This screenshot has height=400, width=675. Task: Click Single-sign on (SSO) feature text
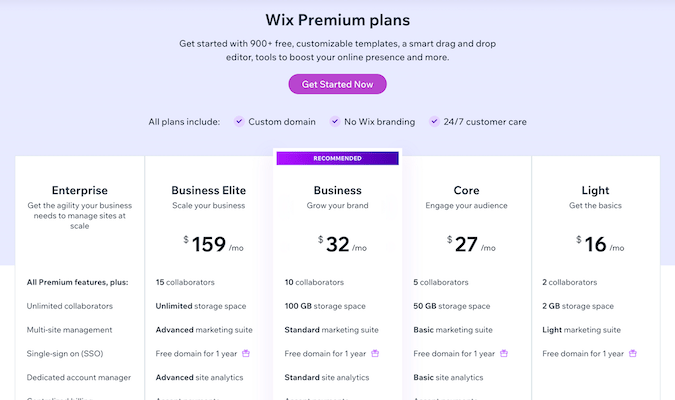pos(70,353)
